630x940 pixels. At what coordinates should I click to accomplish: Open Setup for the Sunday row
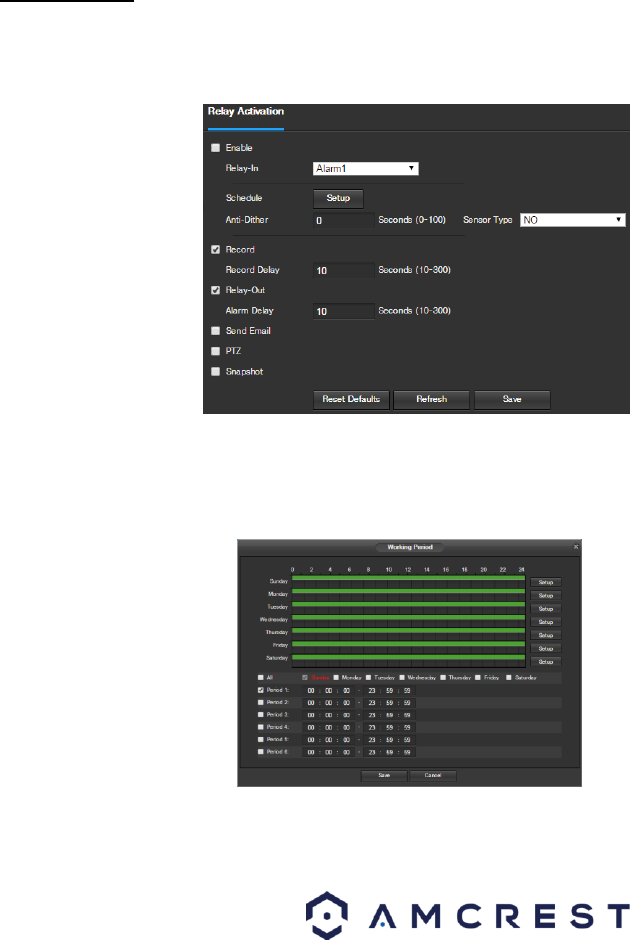pos(545,582)
